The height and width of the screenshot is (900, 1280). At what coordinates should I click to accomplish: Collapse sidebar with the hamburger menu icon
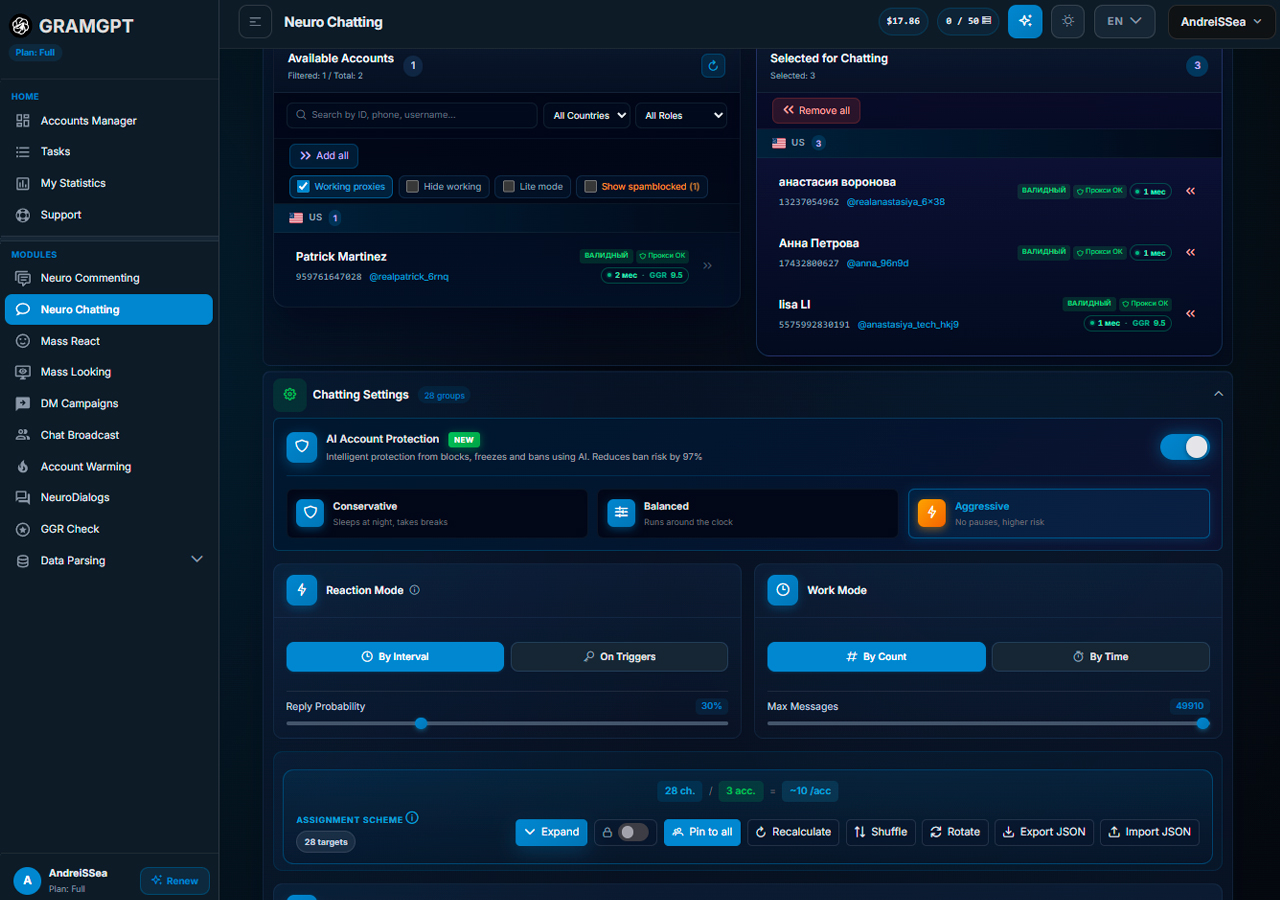tap(255, 21)
